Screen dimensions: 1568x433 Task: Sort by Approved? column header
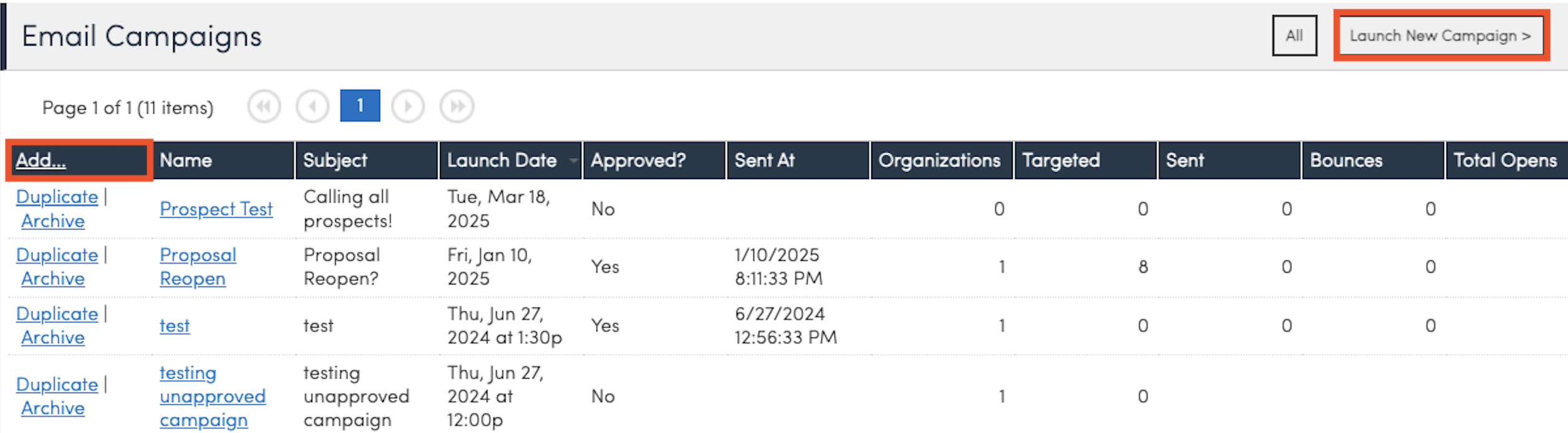pos(638,160)
